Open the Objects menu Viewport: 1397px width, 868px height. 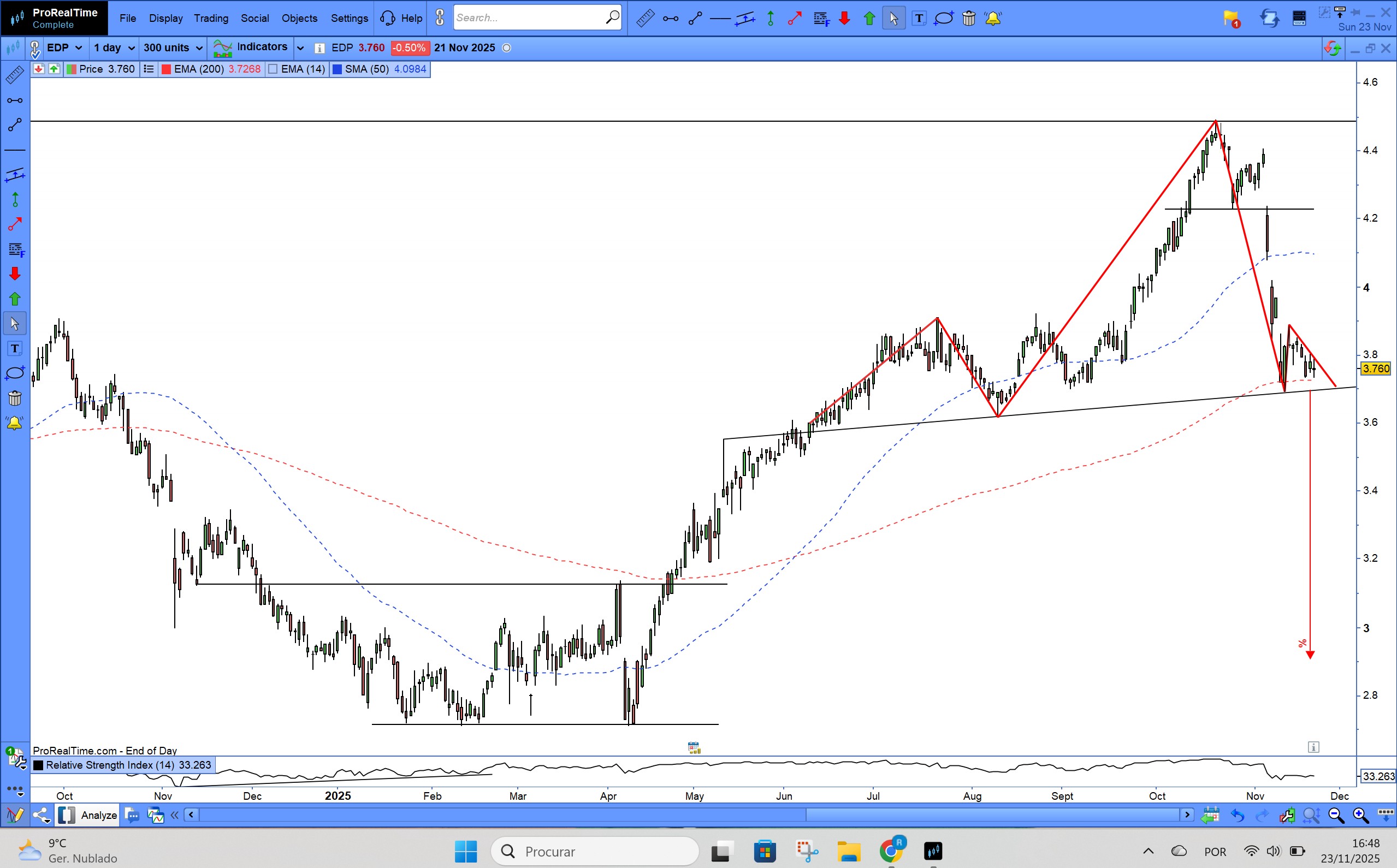click(x=299, y=19)
